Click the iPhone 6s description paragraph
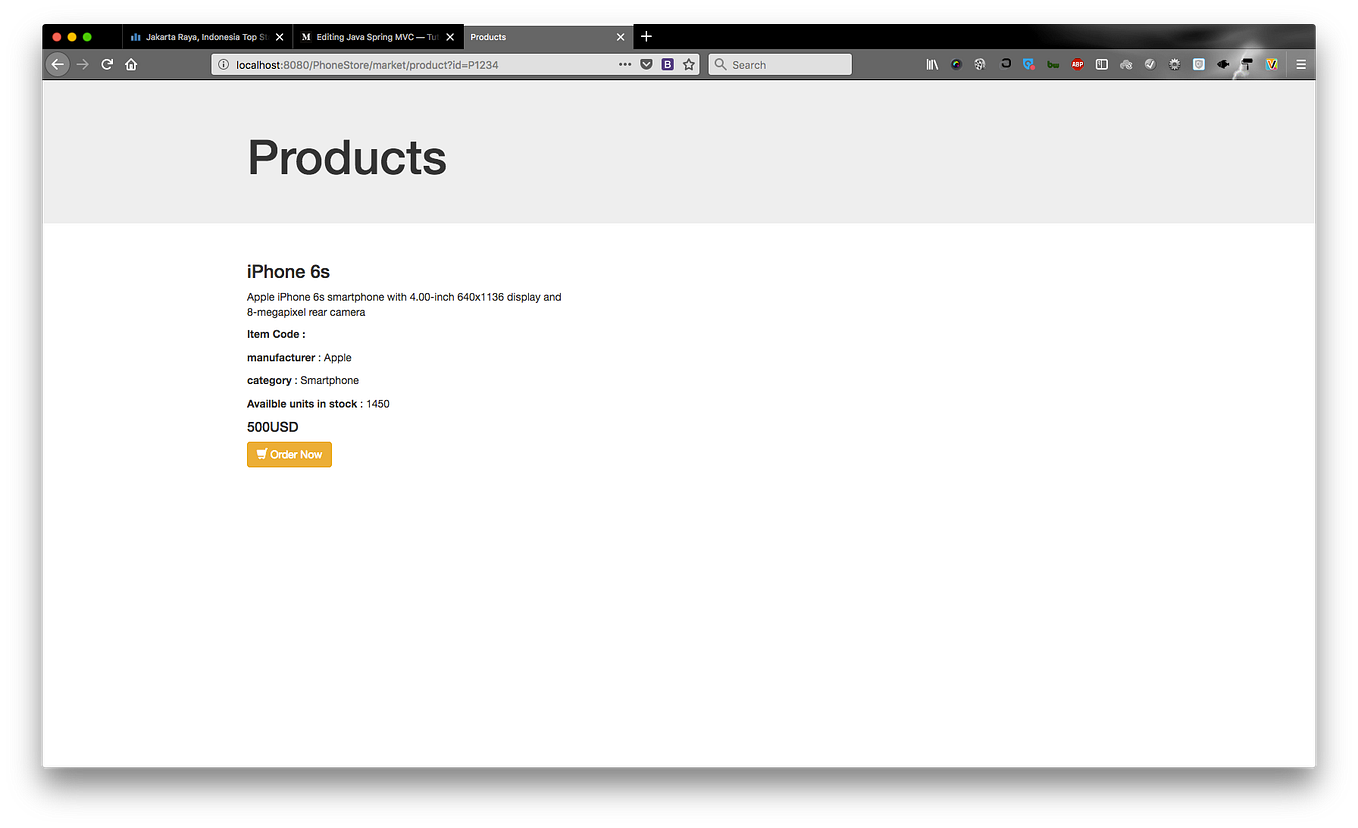This screenshot has height=828, width=1358. (404, 304)
